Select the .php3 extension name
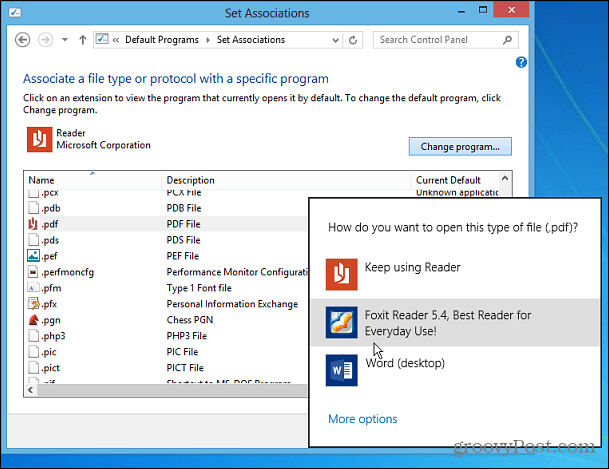The width and height of the screenshot is (609, 469). 53,336
